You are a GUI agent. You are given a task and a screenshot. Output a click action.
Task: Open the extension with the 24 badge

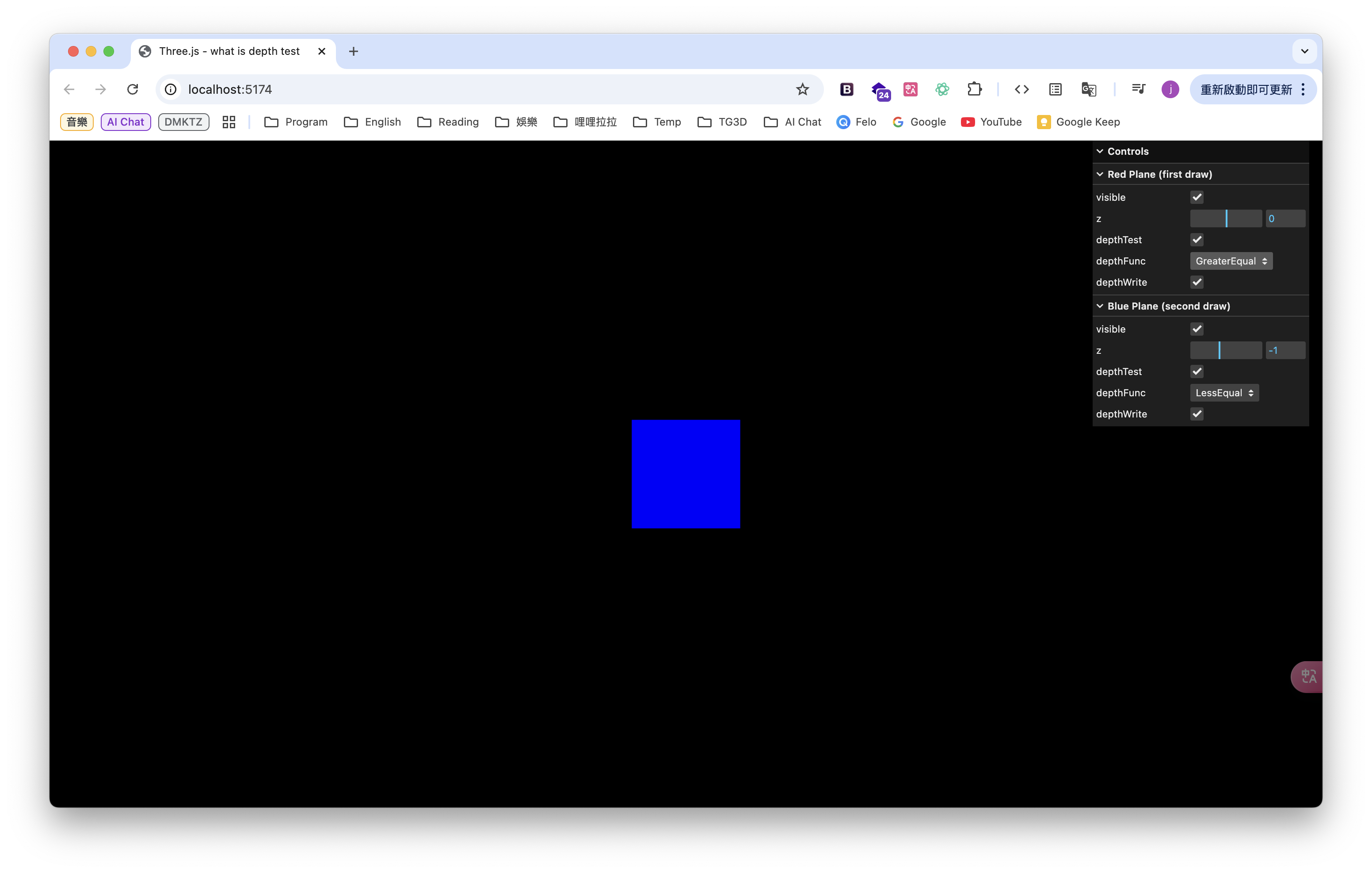coord(880,91)
